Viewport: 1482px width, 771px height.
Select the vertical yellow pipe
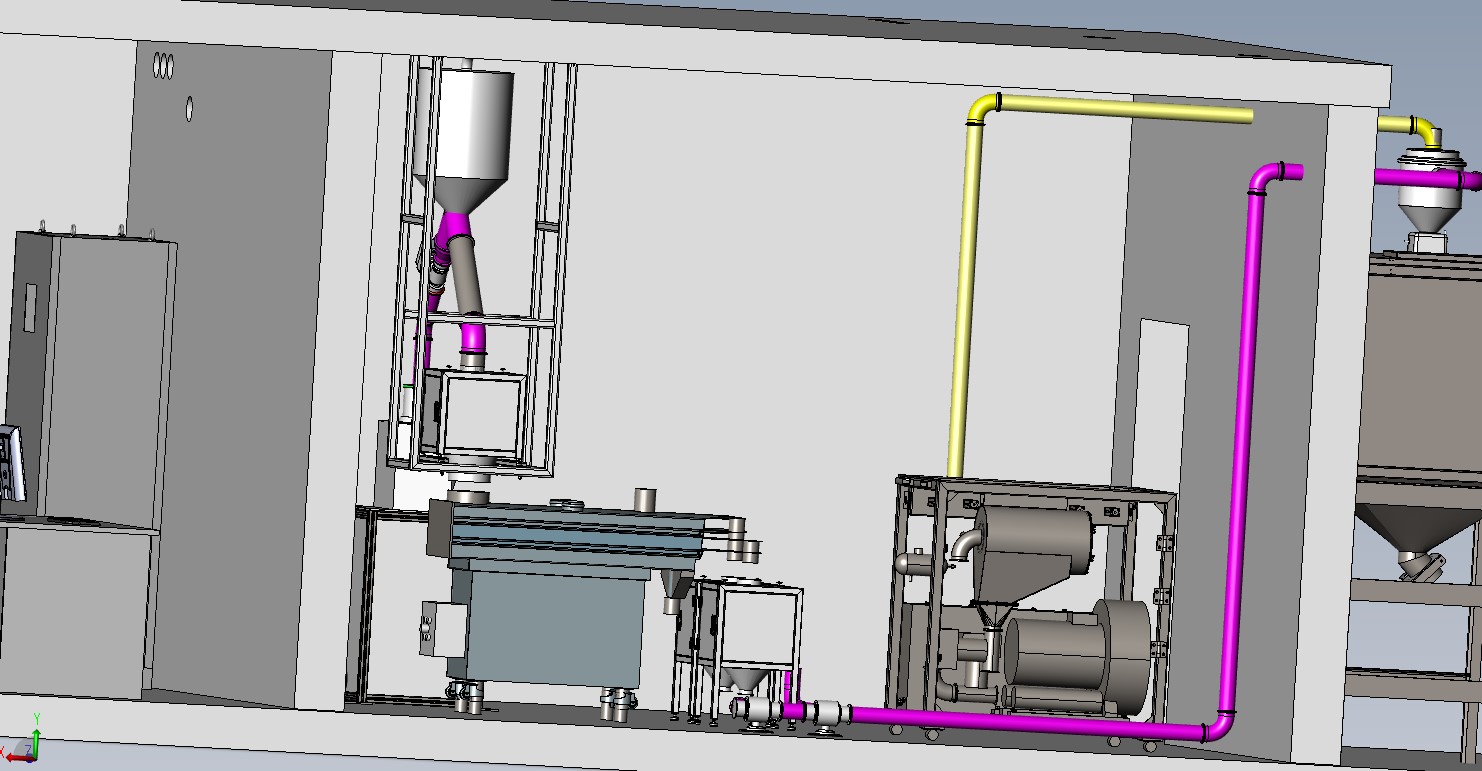click(965, 300)
